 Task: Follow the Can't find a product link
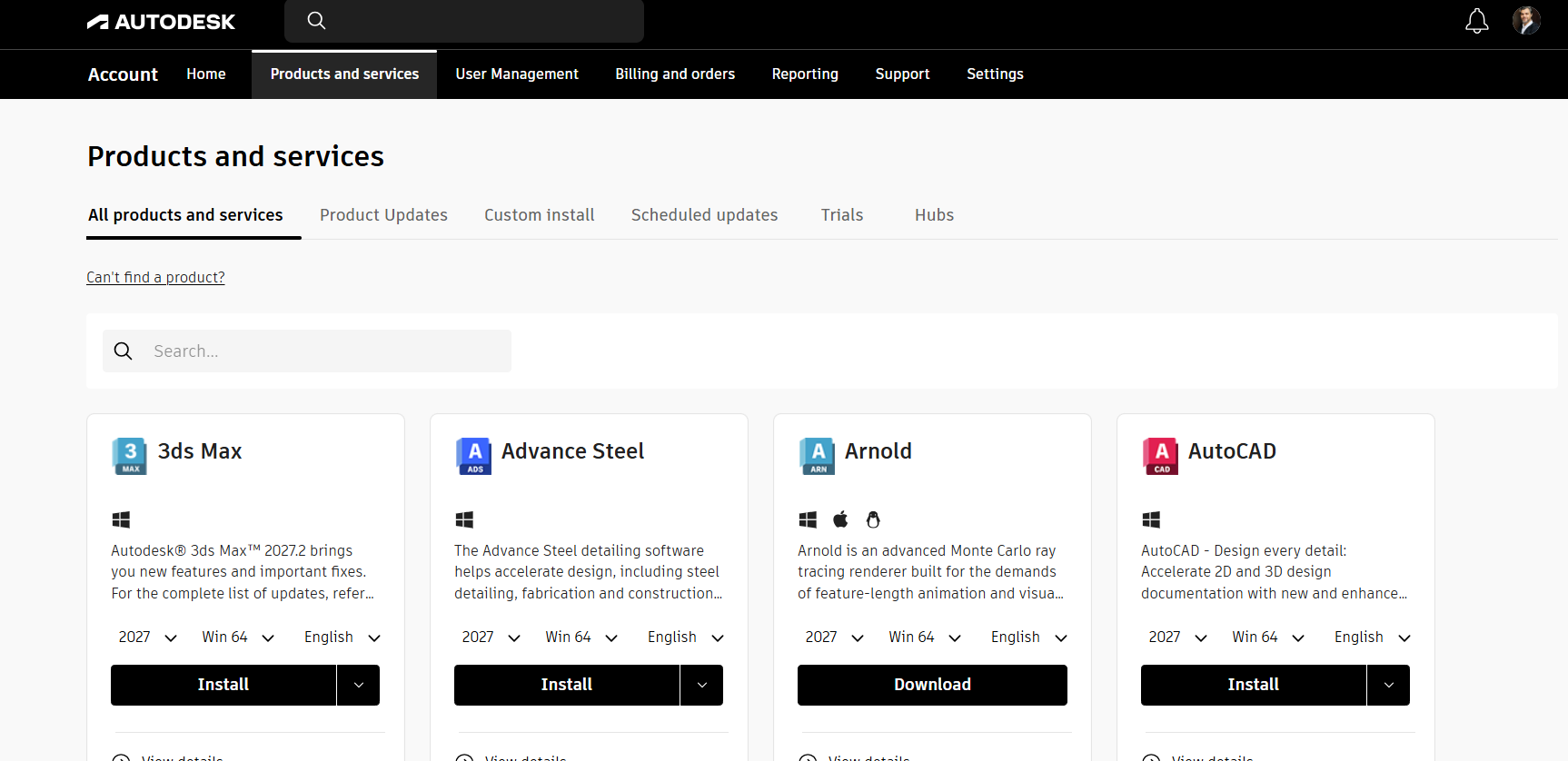tap(155, 277)
